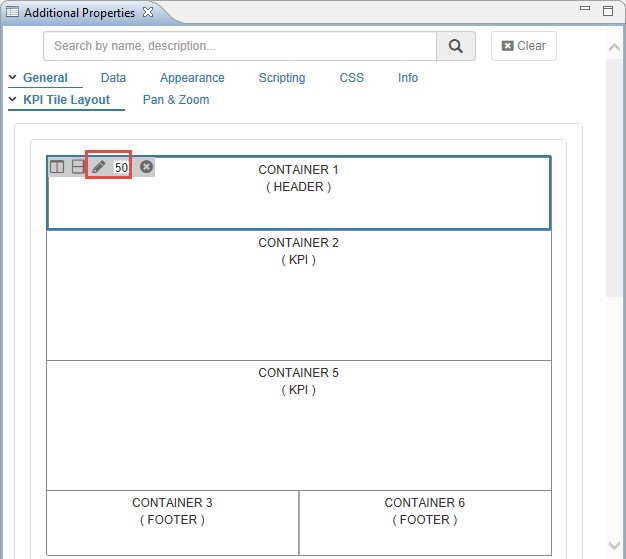The height and width of the screenshot is (559, 626).
Task: Click the magnifier search button
Action: [456, 46]
